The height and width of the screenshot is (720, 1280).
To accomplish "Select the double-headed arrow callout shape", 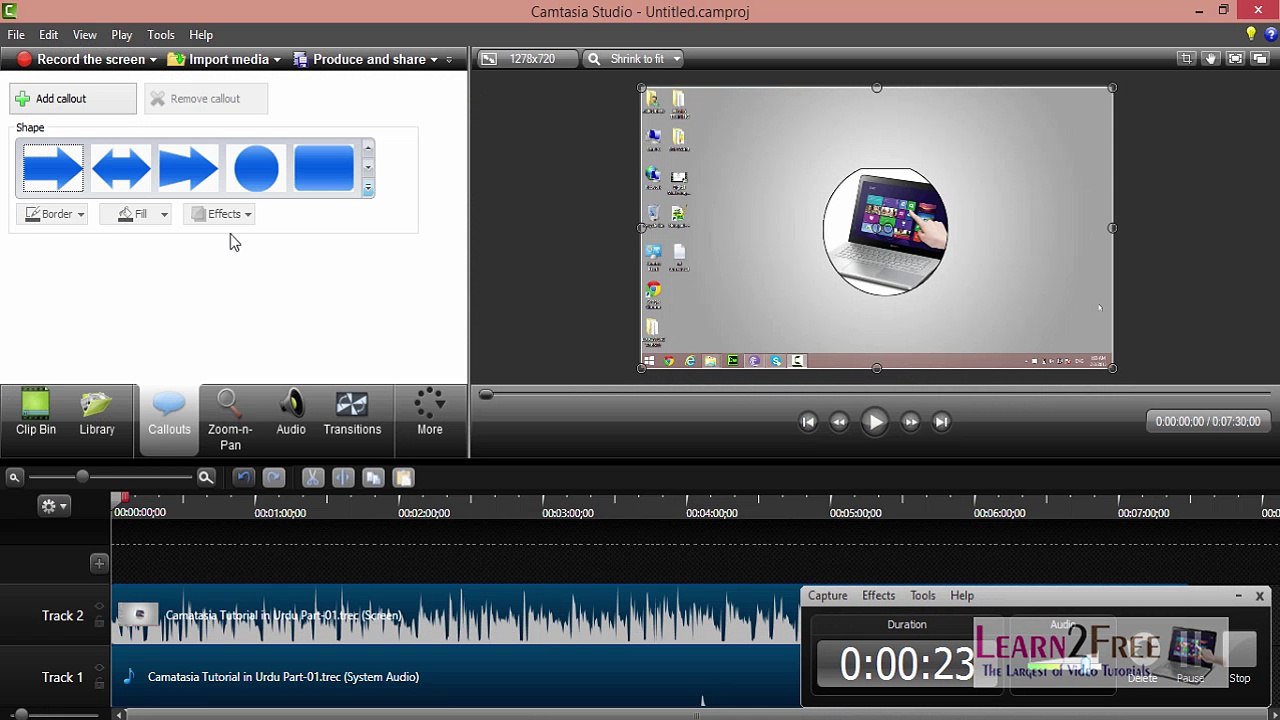I will point(121,168).
